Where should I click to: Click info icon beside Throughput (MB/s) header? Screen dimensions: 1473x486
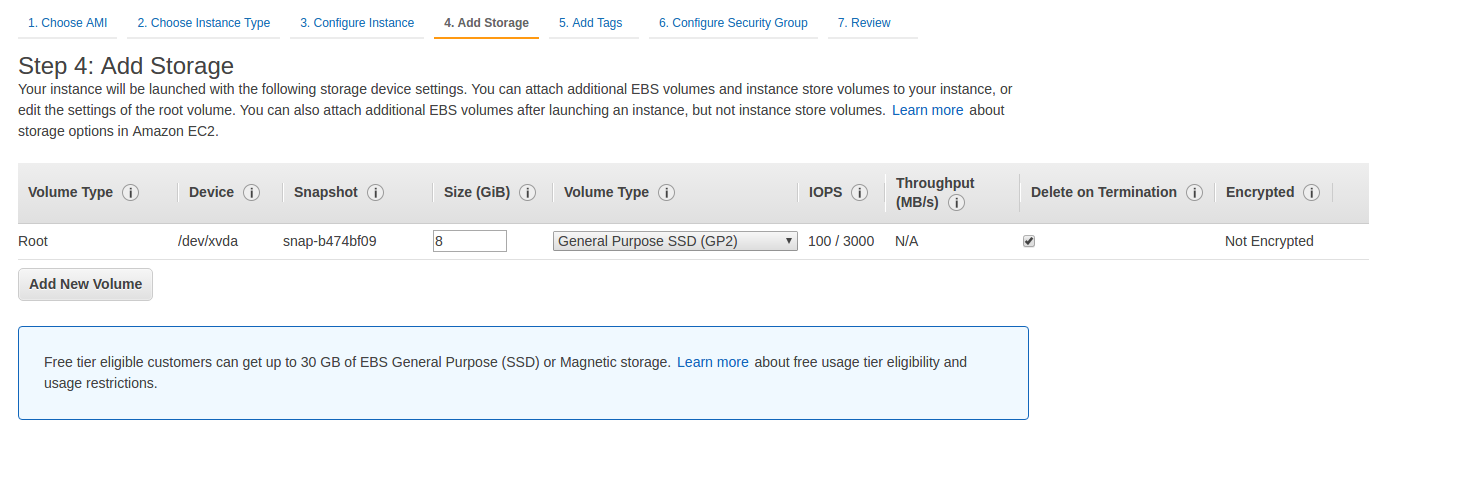click(x=956, y=203)
